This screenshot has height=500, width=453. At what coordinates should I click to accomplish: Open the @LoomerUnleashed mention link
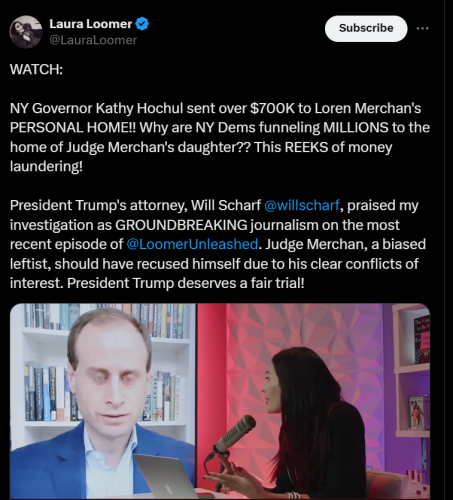click(192, 244)
